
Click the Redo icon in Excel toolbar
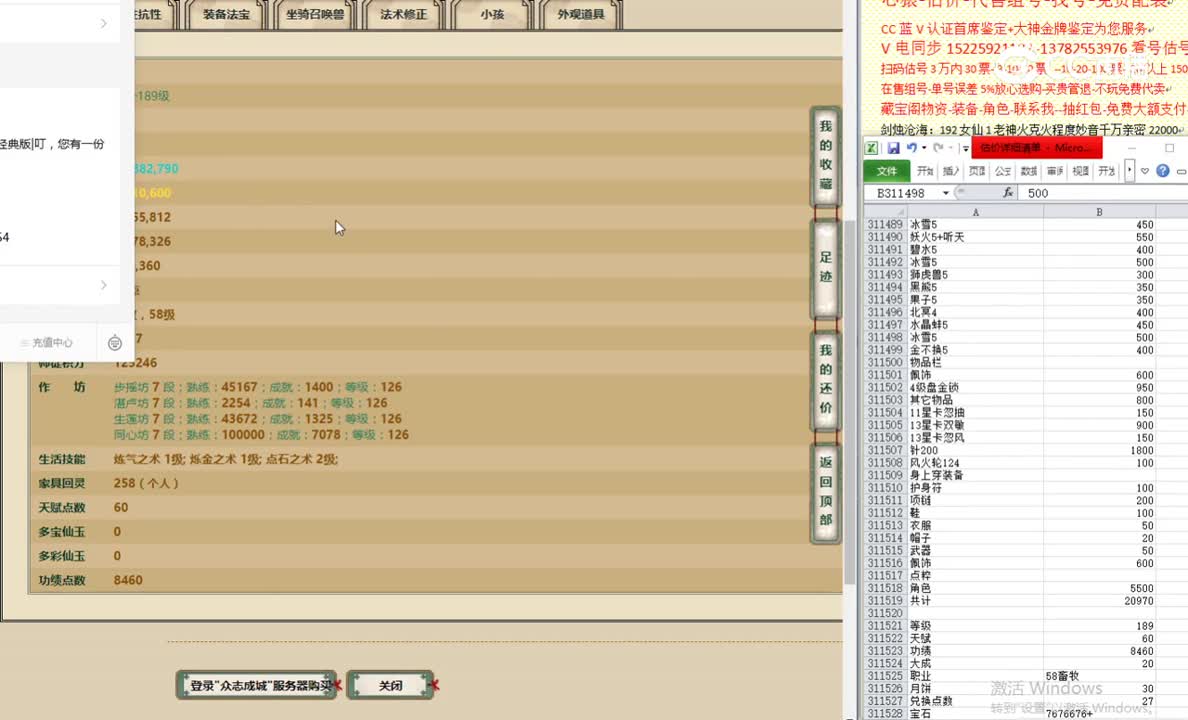pyautogui.click(x=940, y=147)
